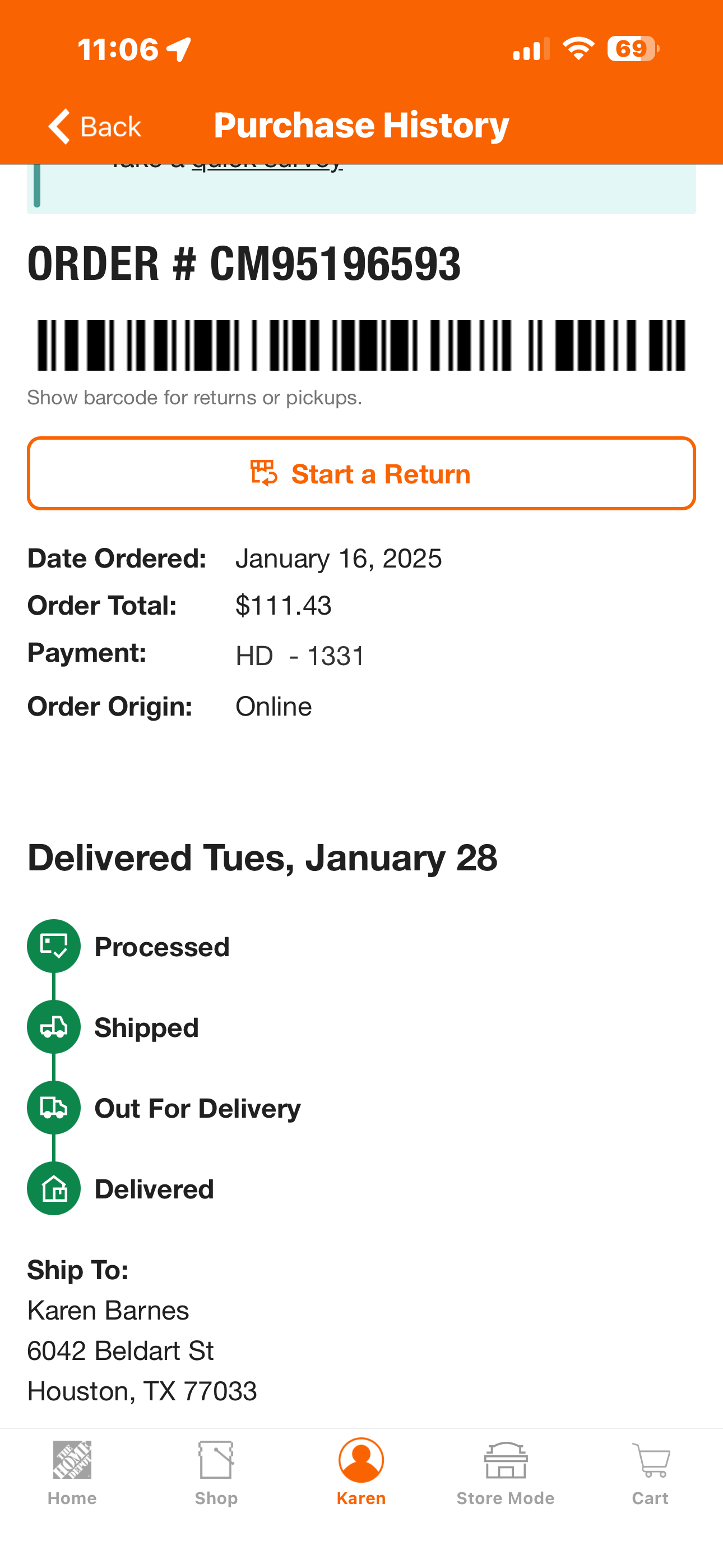
Task: Tap the return icon beside Start a Return
Action: coord(264,473)
